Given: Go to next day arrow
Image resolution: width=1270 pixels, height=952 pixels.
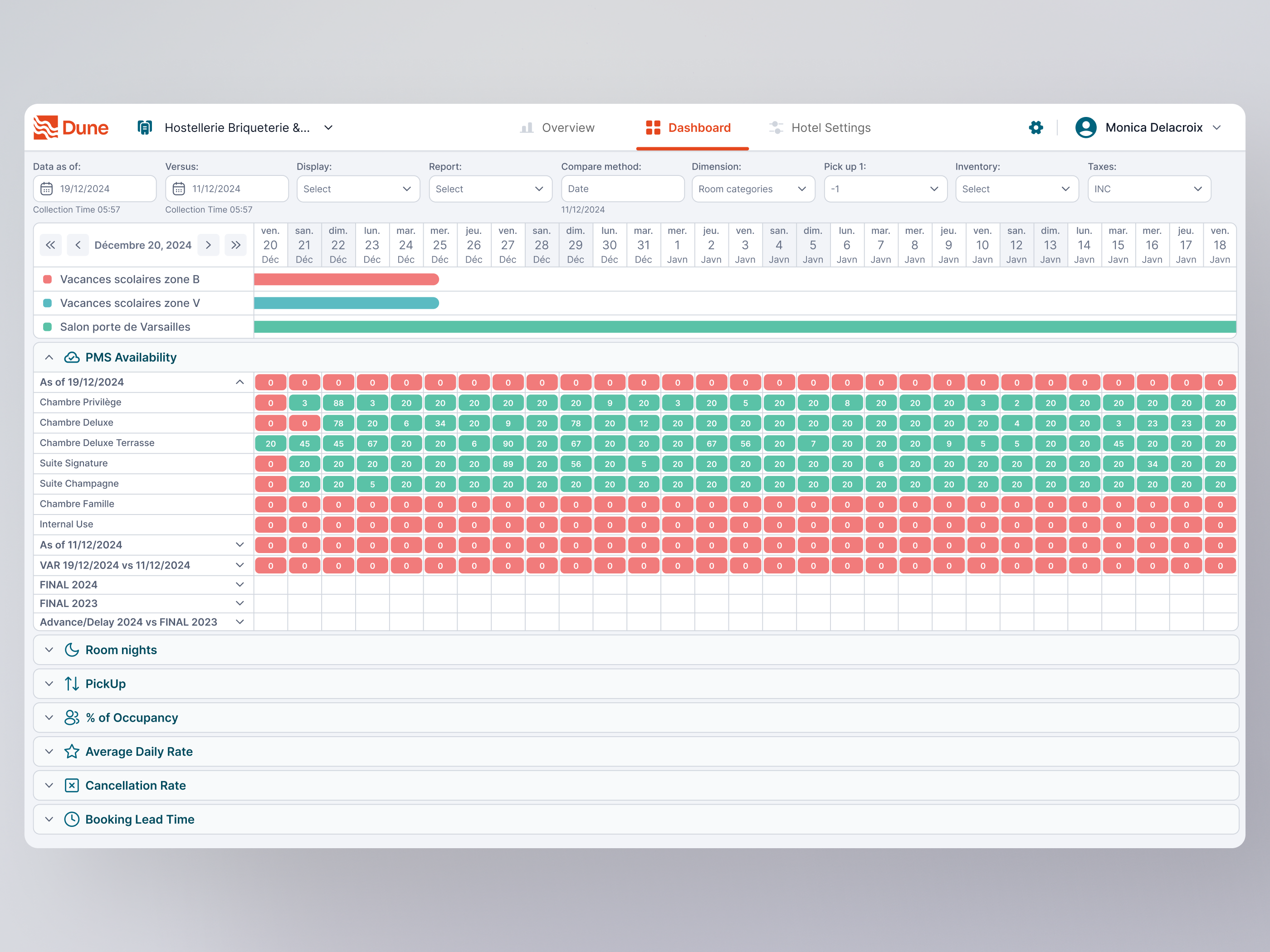Looking at the screenshot, I should (x=208, y=245).
